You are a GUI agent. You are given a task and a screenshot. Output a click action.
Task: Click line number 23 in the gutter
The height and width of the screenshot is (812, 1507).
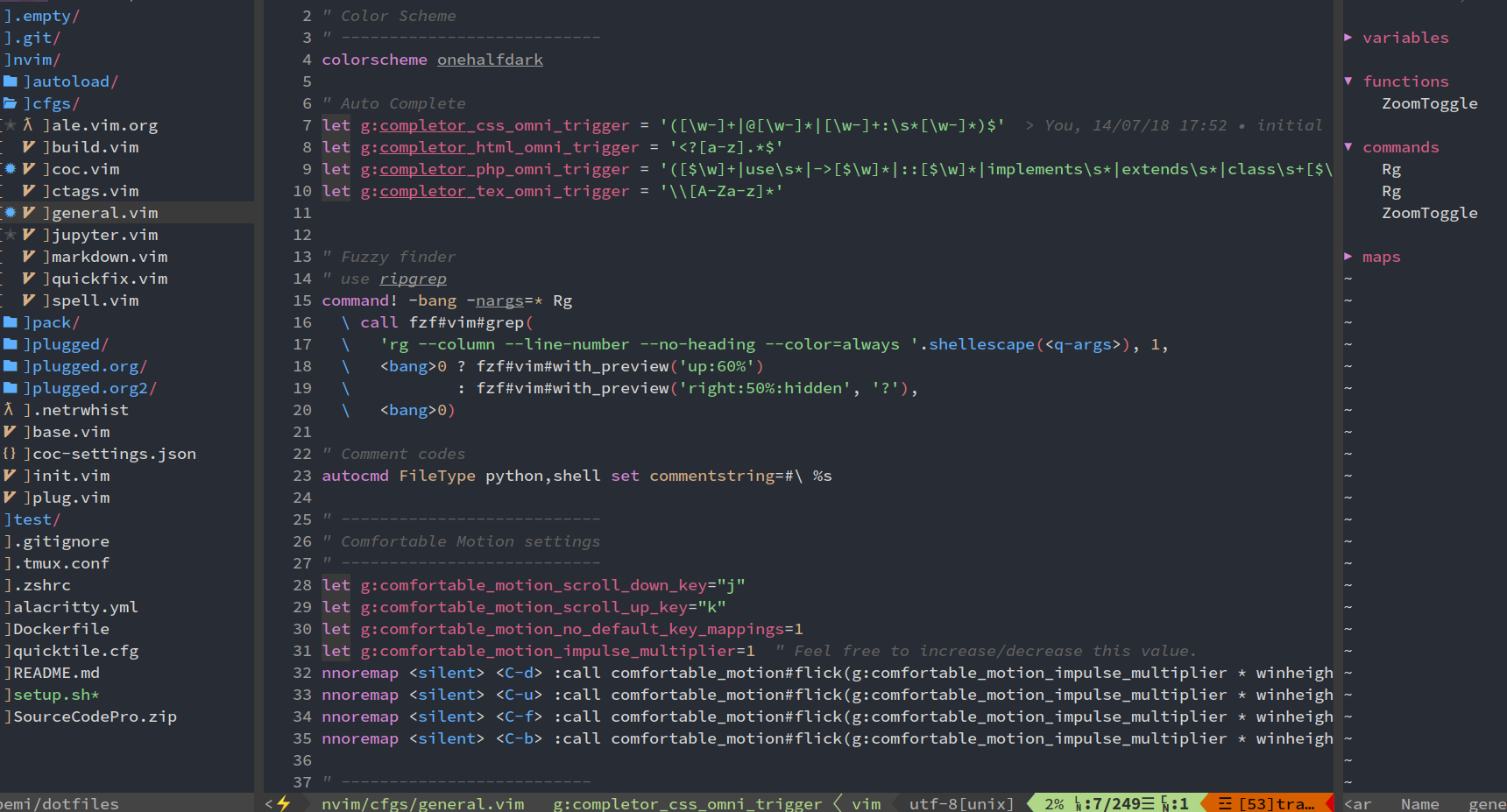click(302, 476)
